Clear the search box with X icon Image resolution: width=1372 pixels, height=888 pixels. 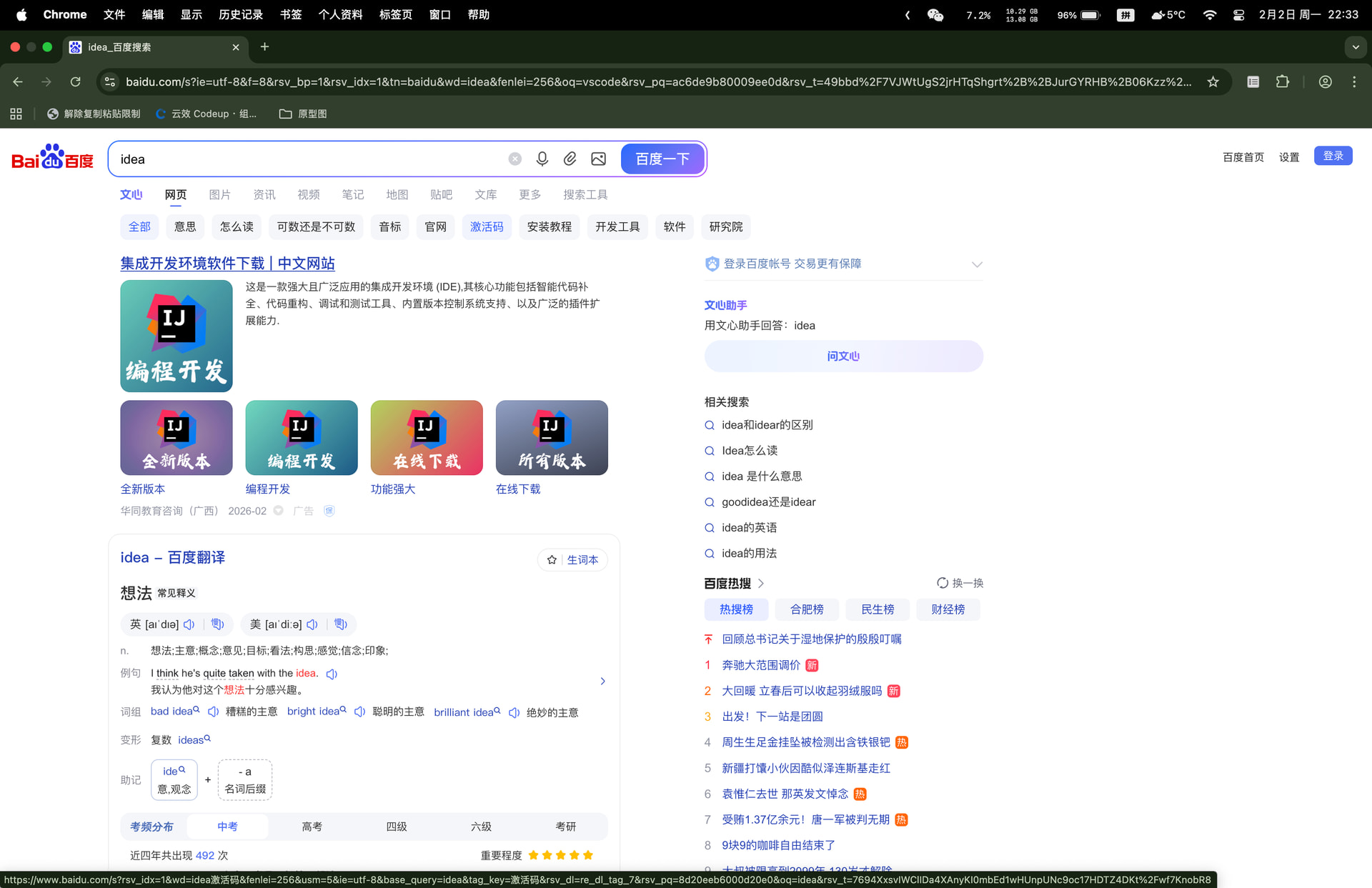tap(514, 159)
